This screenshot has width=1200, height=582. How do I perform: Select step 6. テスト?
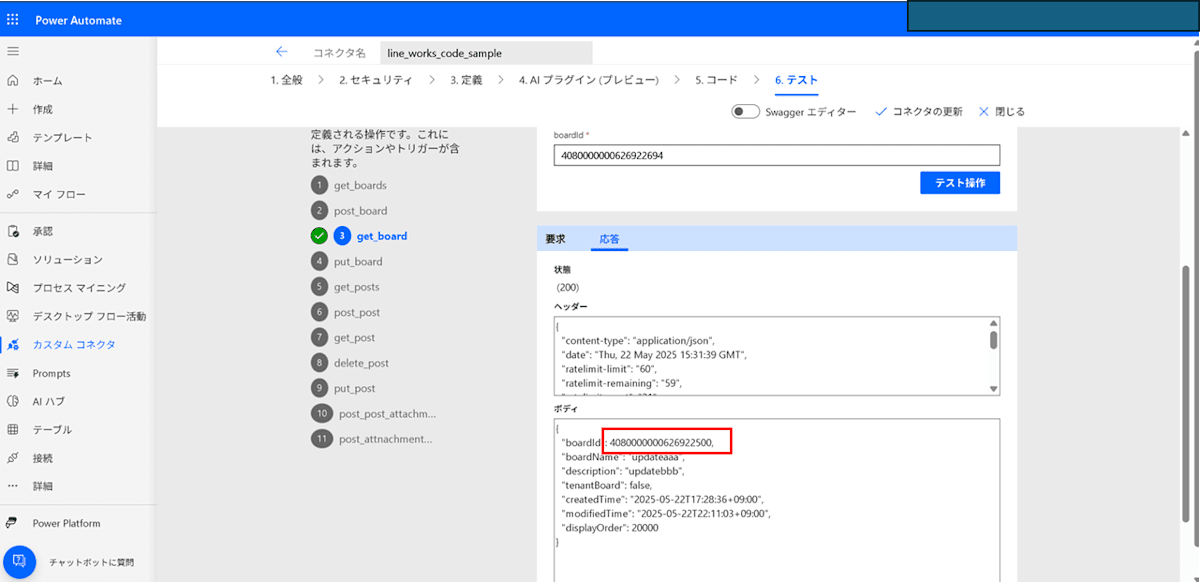point(797,80)
